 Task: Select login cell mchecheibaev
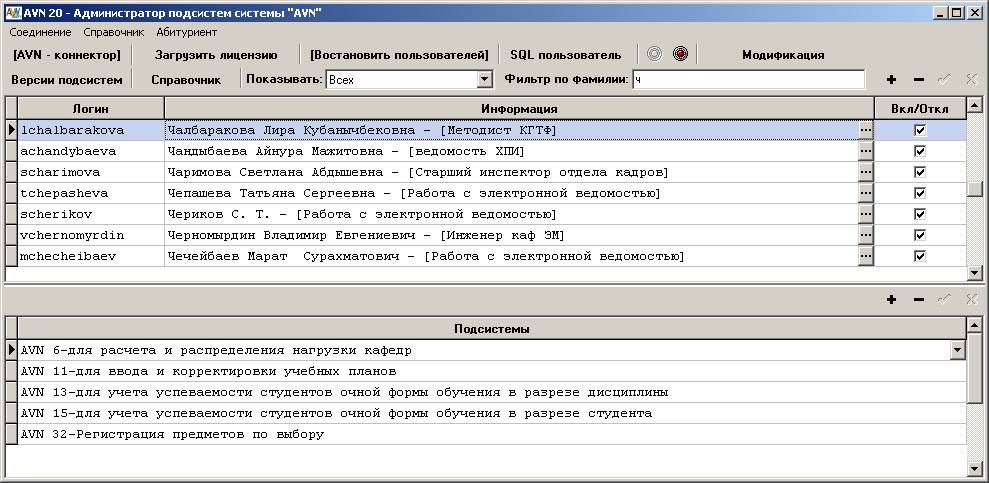(91, 256)
